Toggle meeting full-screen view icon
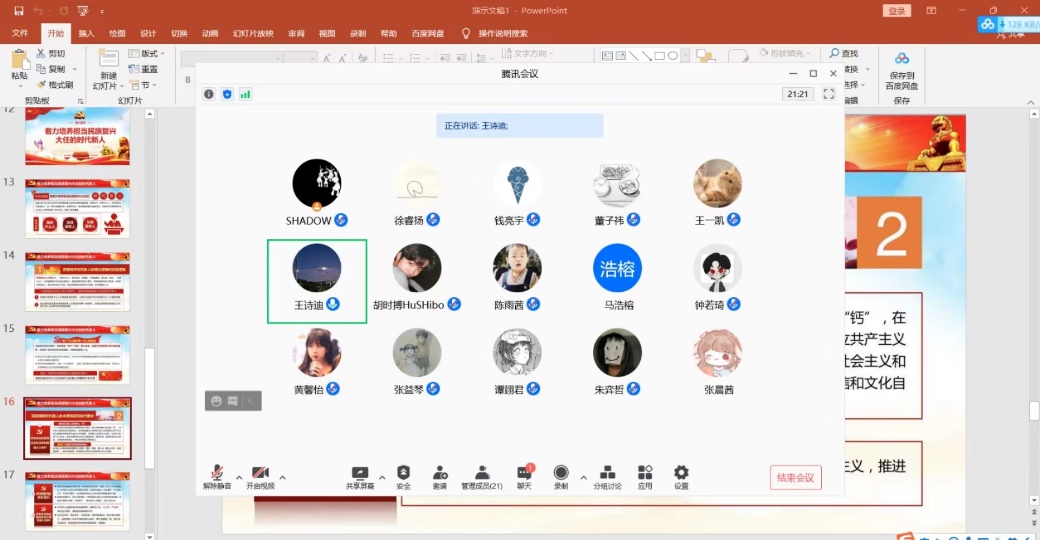 pos(829,94)
